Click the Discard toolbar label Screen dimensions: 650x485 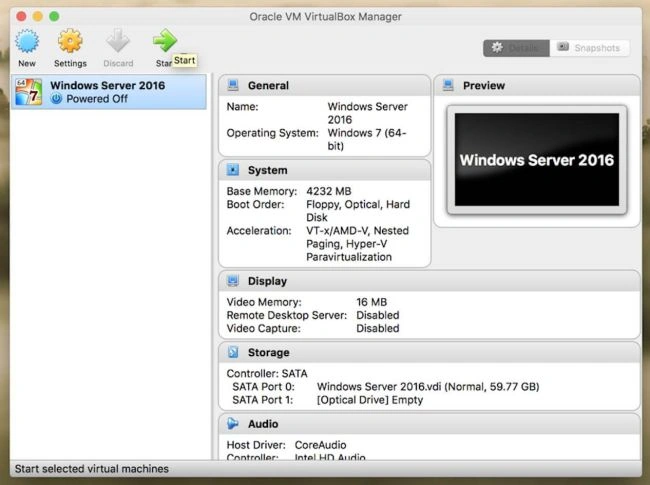tap(118, 63)
